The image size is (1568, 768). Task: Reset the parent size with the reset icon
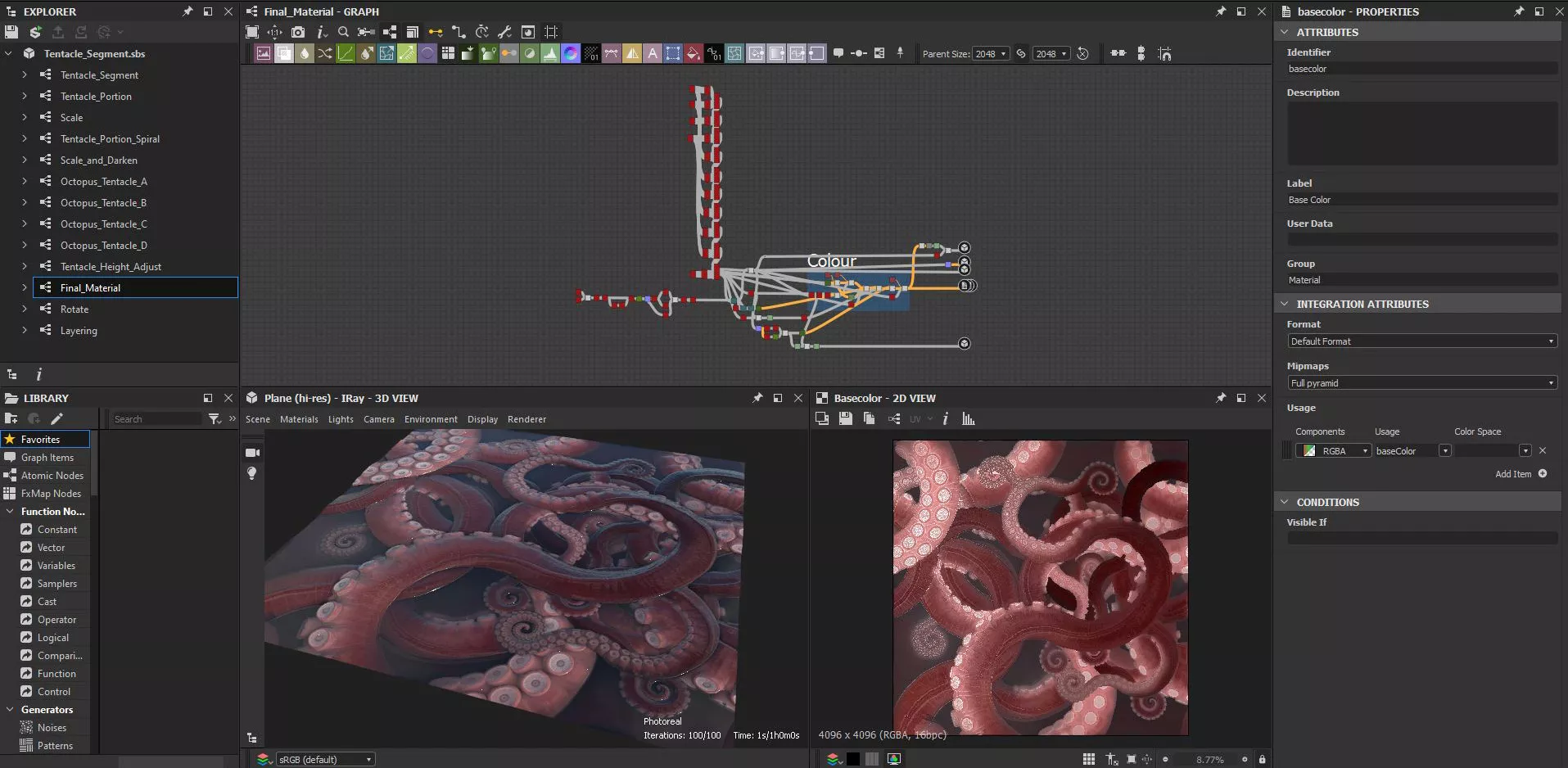click(1082, 54)
